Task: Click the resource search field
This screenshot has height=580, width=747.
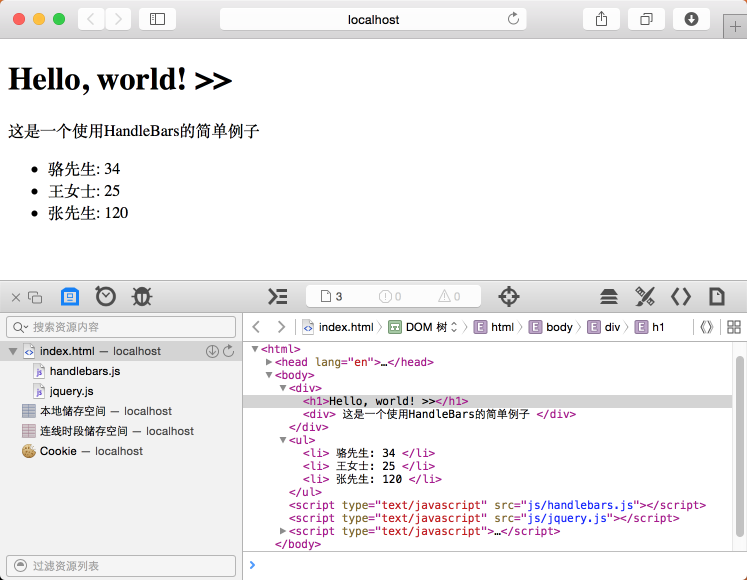Action: tap(121, 327)
